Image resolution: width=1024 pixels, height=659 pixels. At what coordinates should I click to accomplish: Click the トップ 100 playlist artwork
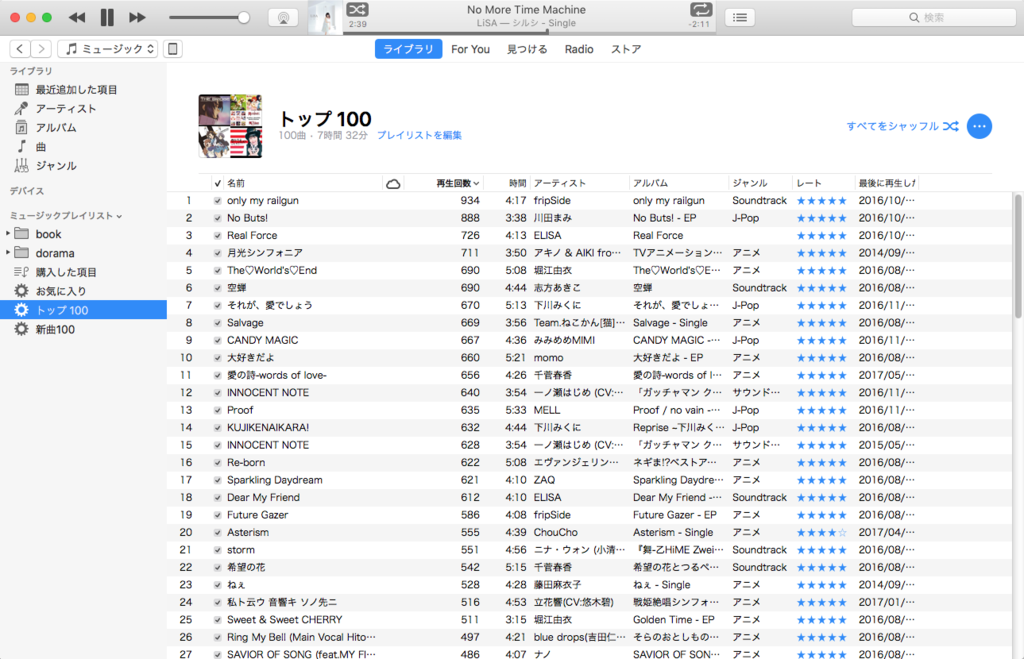coord(231,126)
